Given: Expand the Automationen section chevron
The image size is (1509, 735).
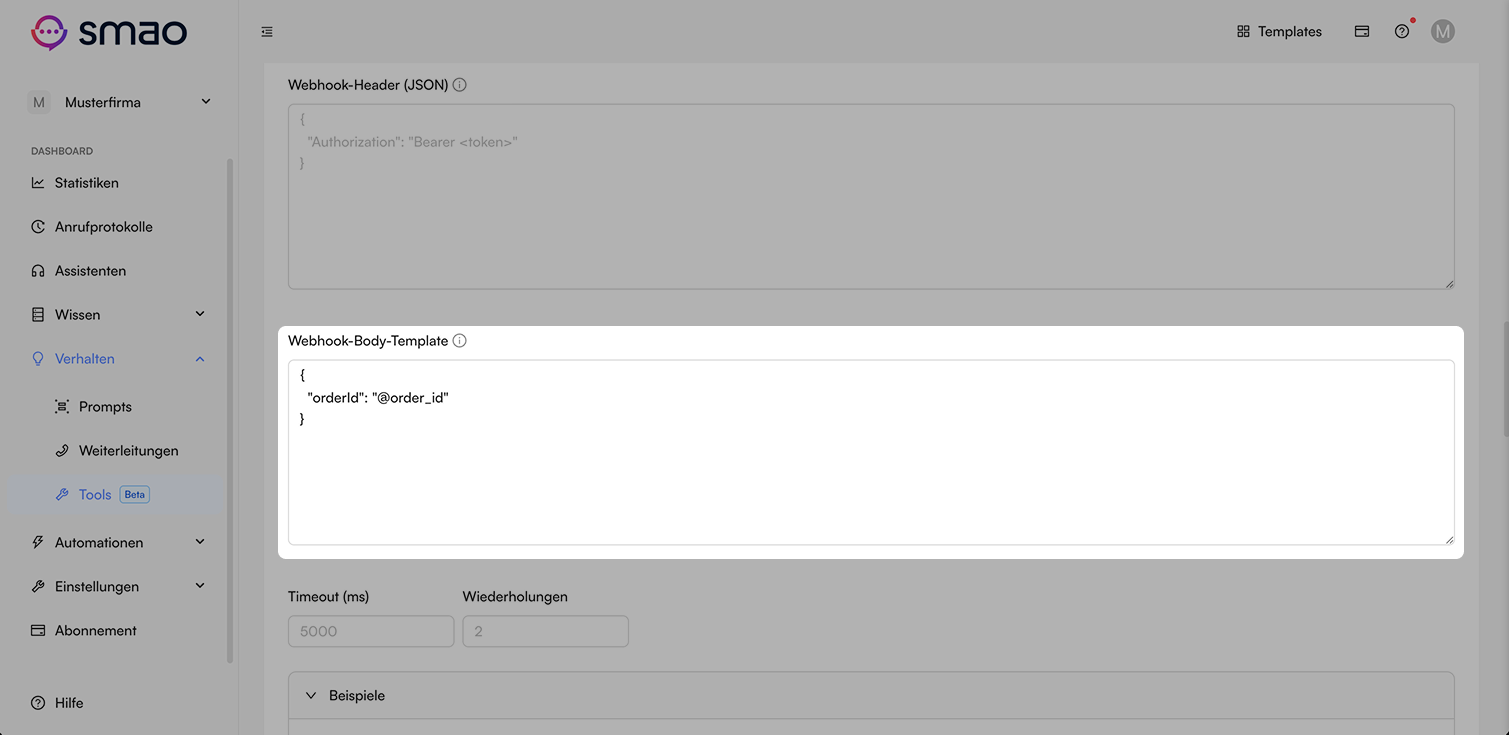Looking at the screenshot, I should (x=200, y=542).
